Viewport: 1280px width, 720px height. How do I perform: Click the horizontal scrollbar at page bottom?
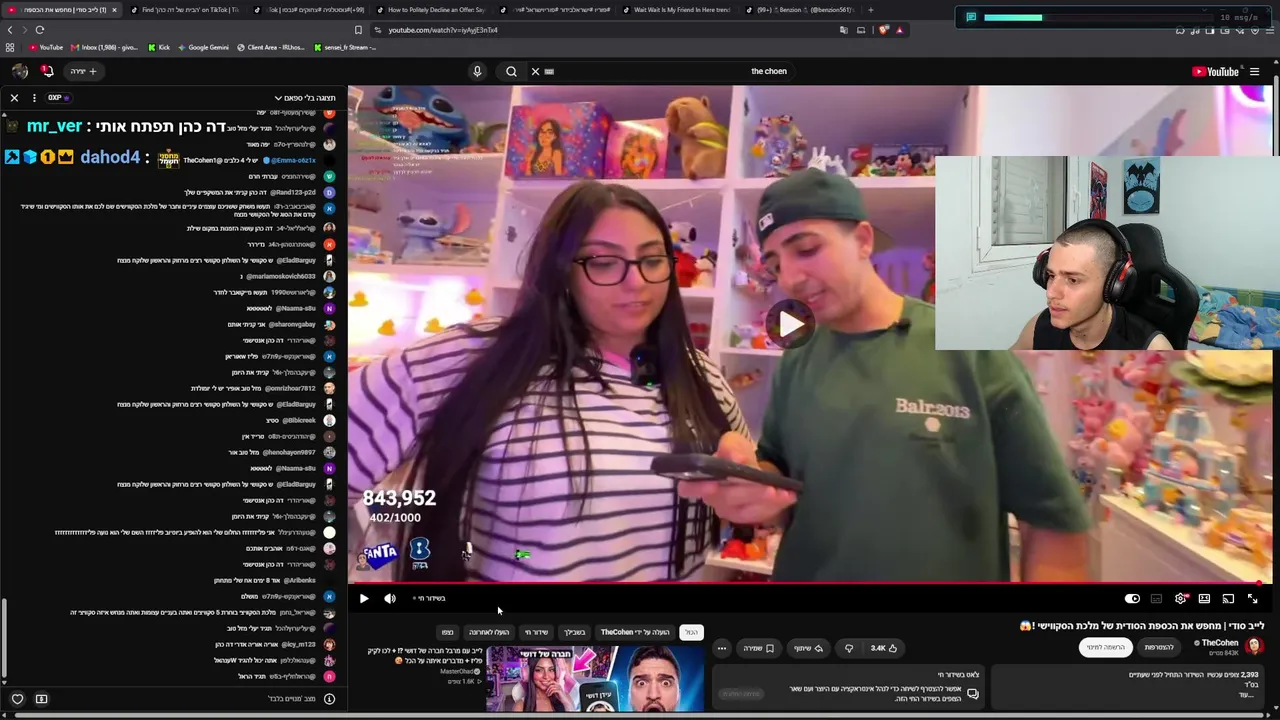640,716
